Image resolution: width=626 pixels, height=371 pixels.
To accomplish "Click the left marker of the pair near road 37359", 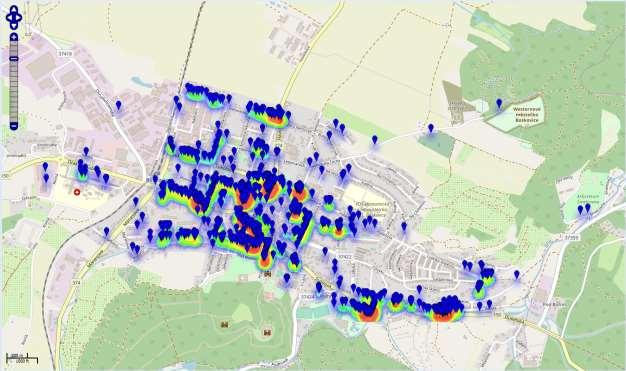I will point(580,210).
